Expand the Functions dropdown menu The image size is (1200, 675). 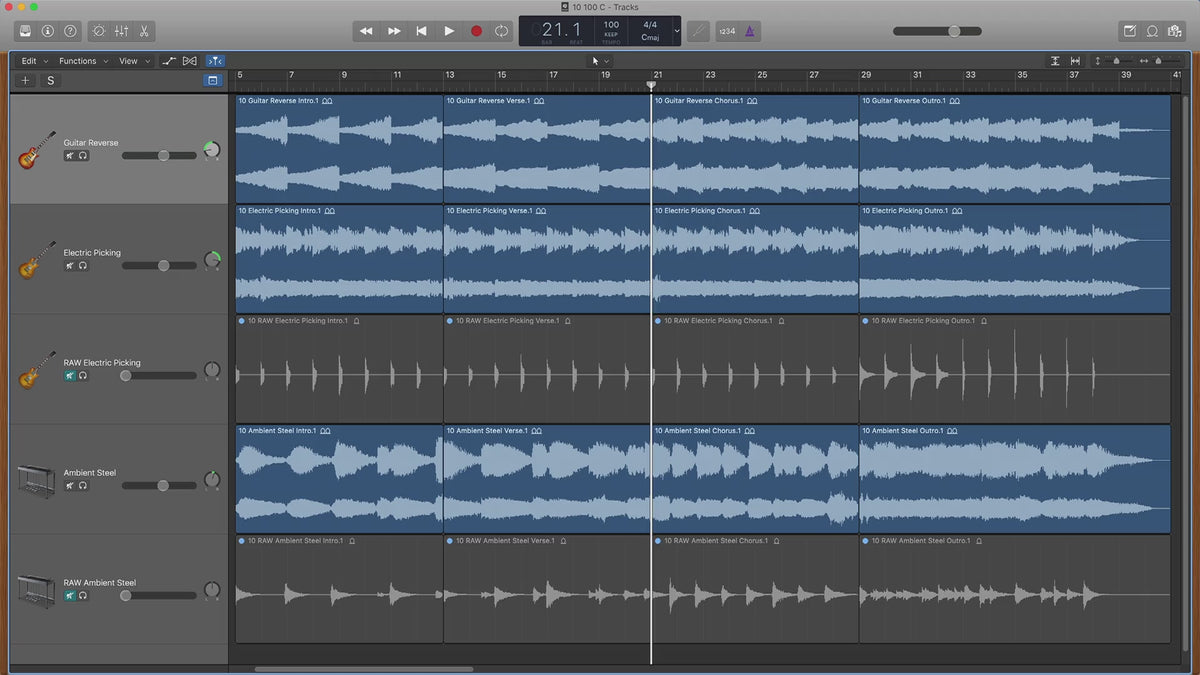83,61
